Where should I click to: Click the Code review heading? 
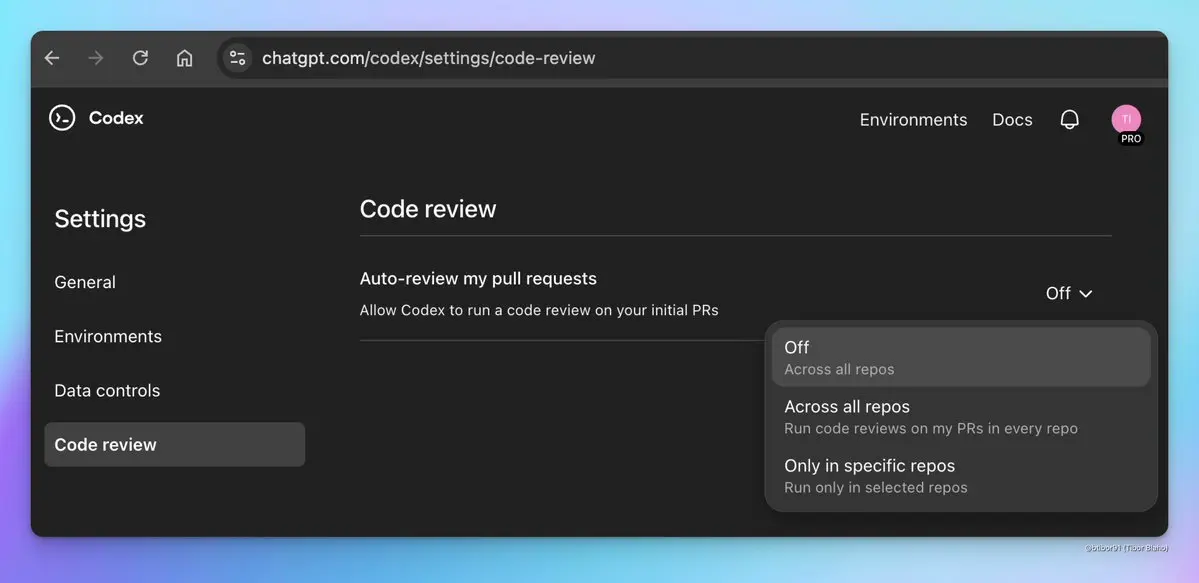(427, 210)
